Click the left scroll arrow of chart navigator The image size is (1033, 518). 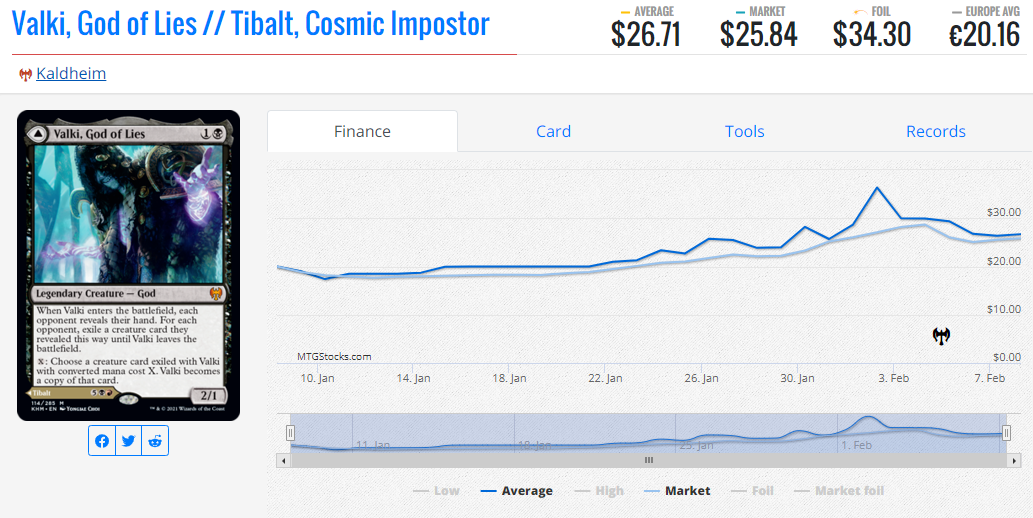282,460
